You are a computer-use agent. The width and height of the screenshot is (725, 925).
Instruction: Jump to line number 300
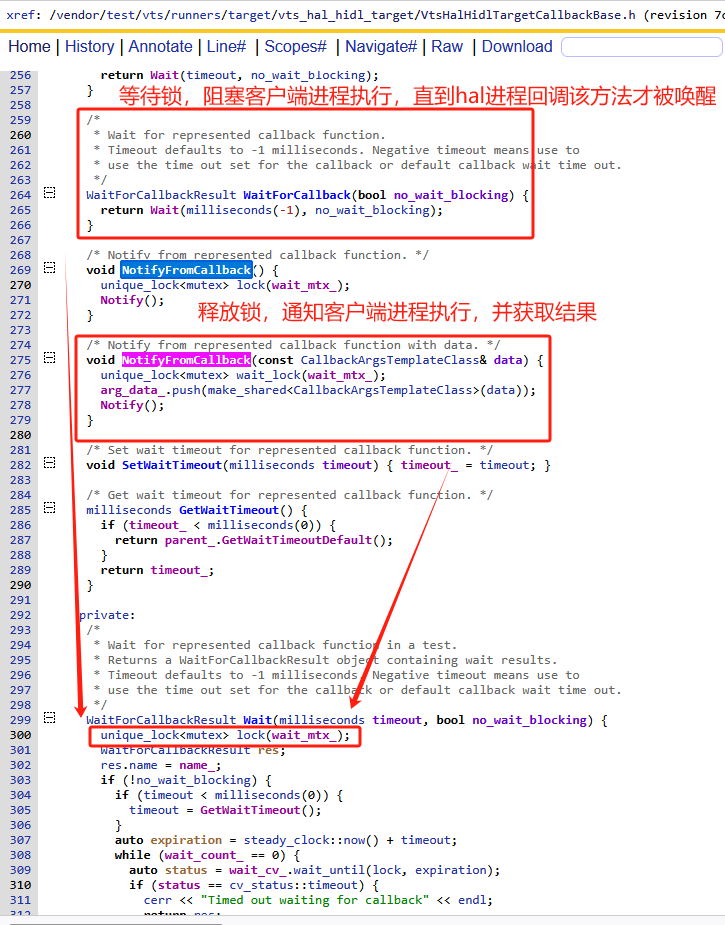[21, 735]
